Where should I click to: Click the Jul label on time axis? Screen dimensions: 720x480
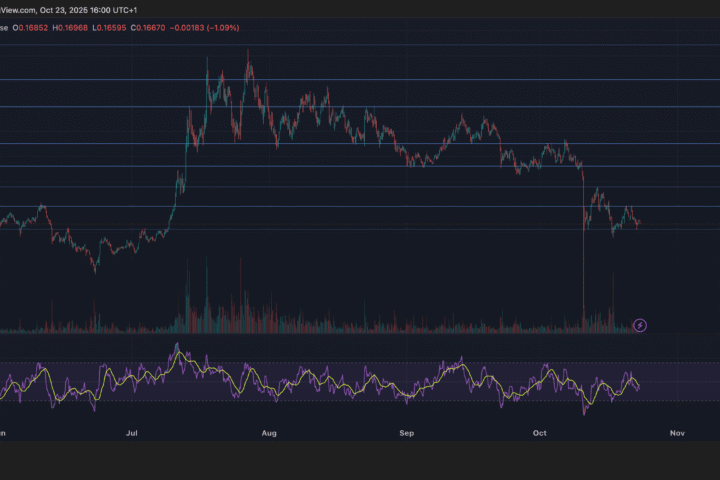tap(132, 433)
